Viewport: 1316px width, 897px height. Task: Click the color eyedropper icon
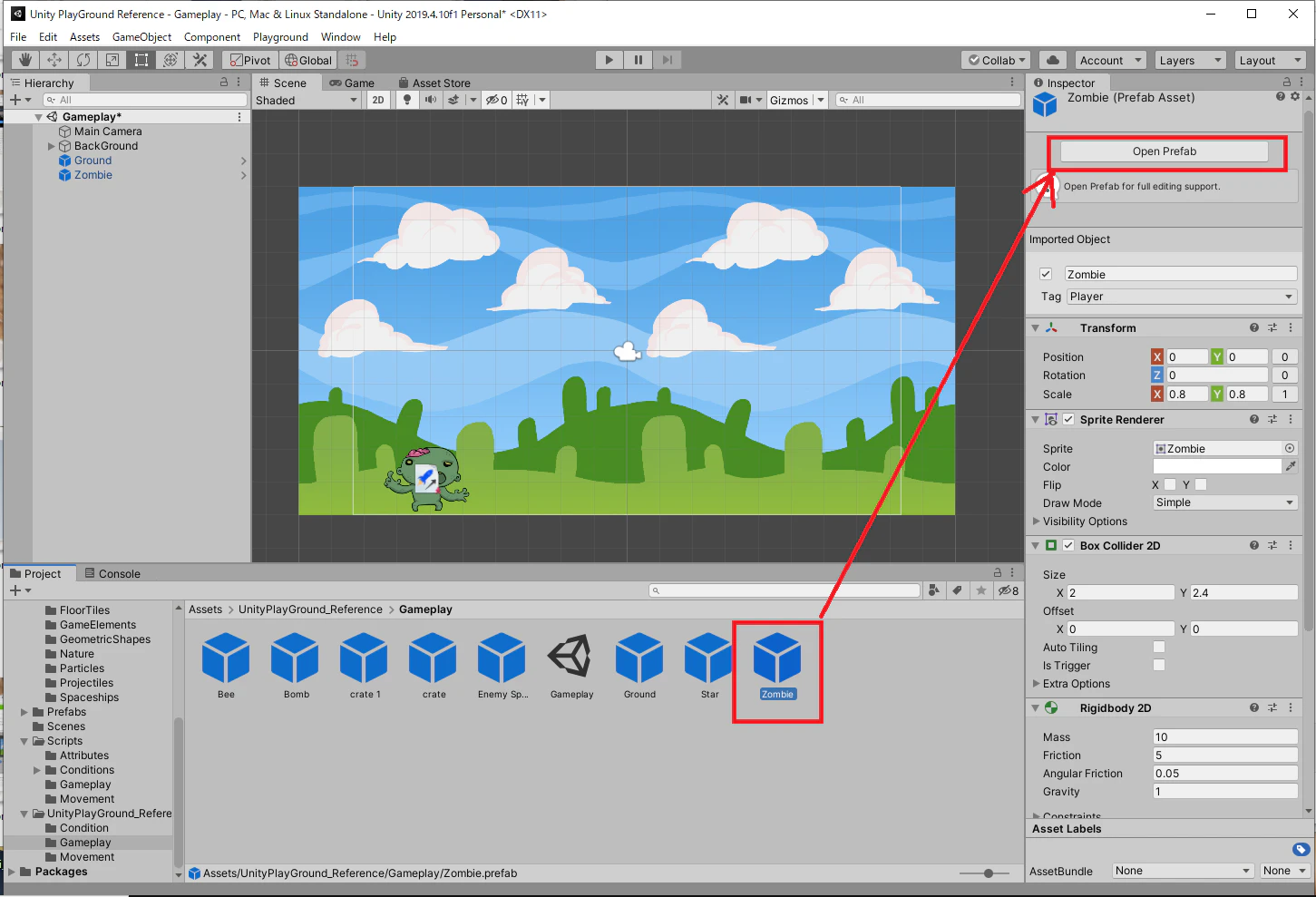click(x=1291, y=466)
